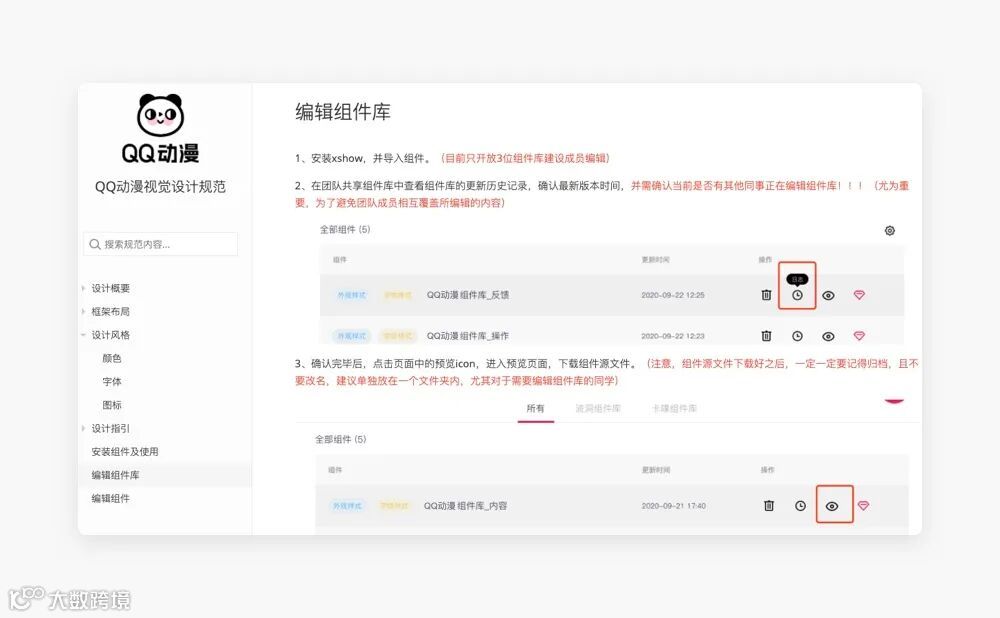Focus the 搜索规范内容 search field
This screenshot has height=618, width=1000.
[160, 244]
